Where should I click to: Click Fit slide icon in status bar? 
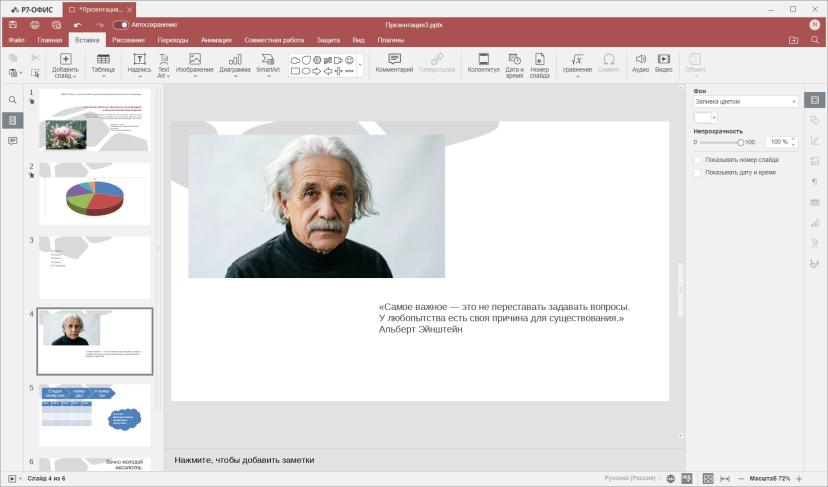click(708, 479)
